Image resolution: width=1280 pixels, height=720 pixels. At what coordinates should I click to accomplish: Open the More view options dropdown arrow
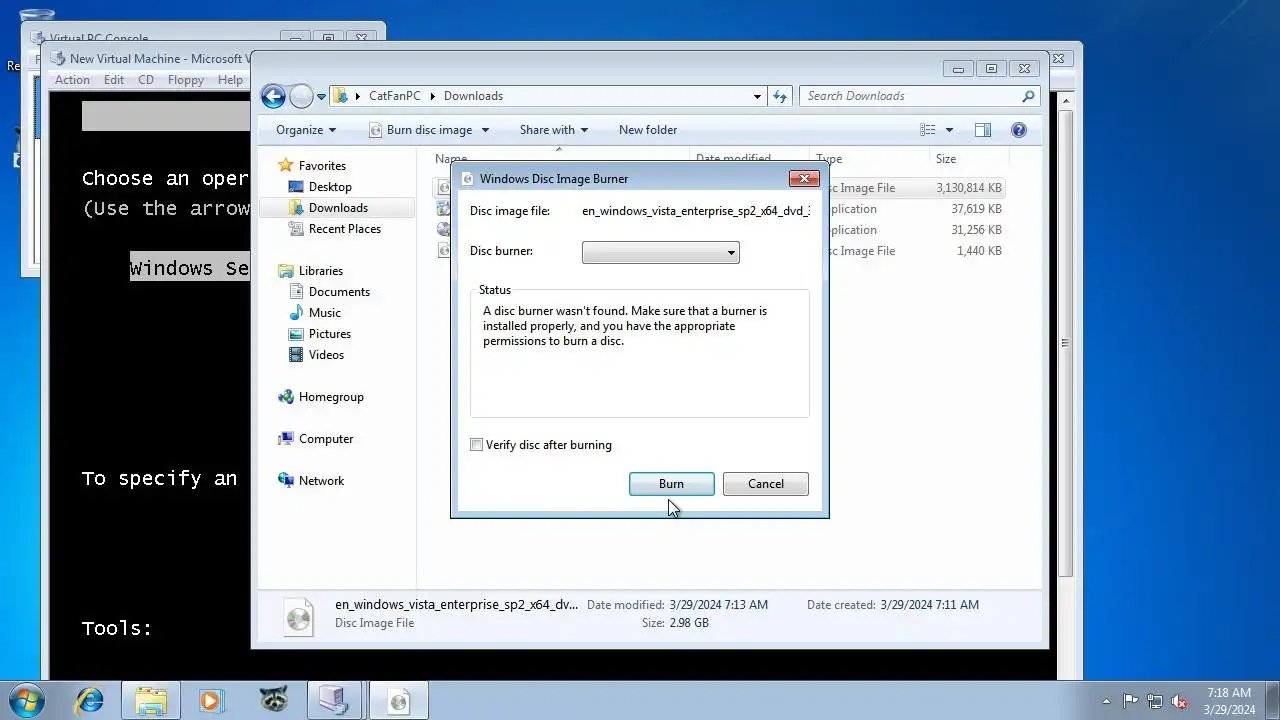coord(949,130)
